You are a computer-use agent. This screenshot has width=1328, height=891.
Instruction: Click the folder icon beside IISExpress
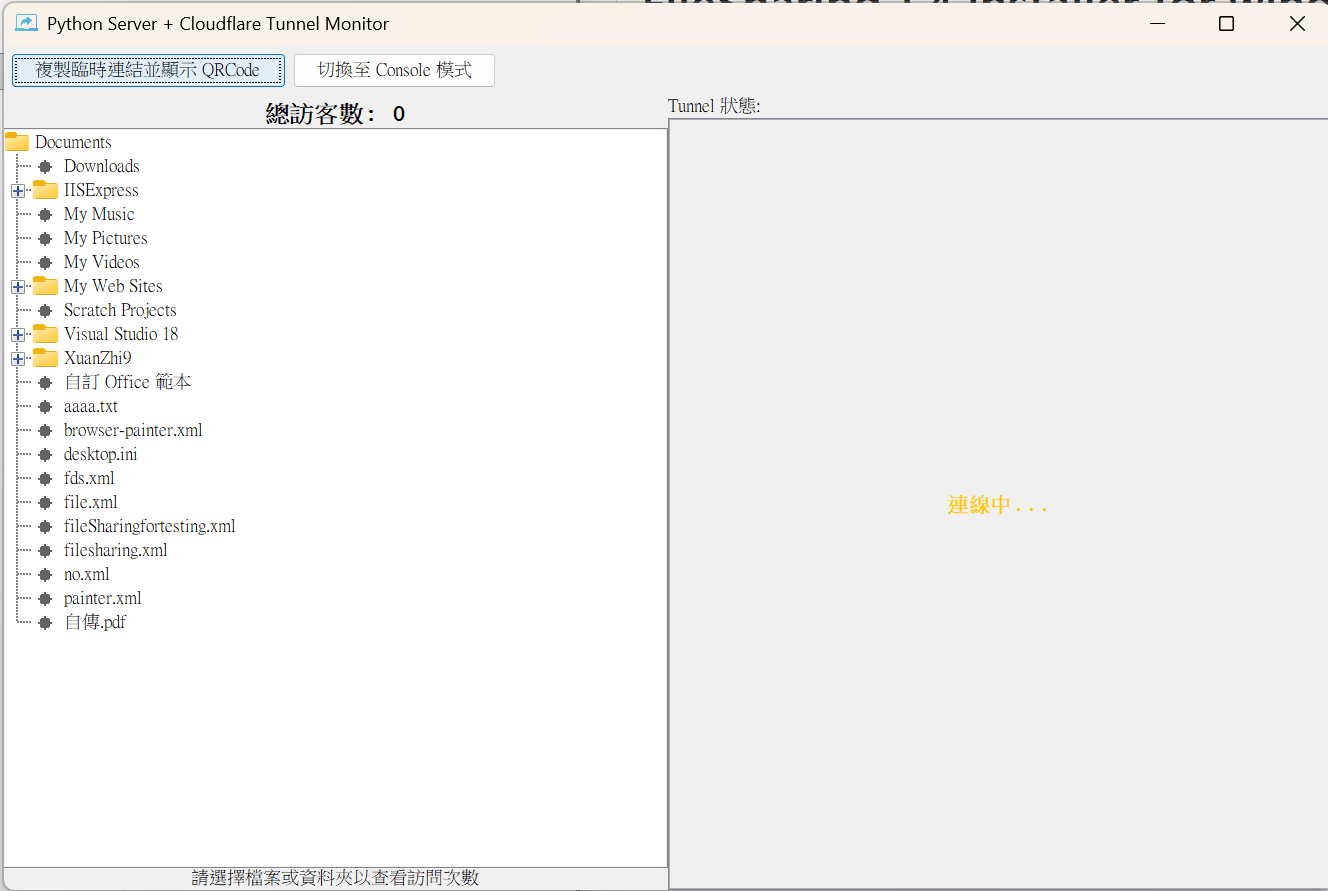[45, 189]
